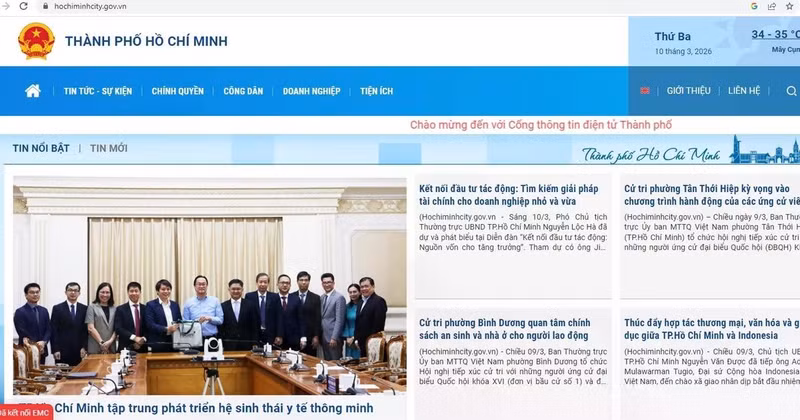Click summary text starting Chiều 09/3, Chủ tịch
The width and height of the screenshot is (800, 420).
click(712, 366)
